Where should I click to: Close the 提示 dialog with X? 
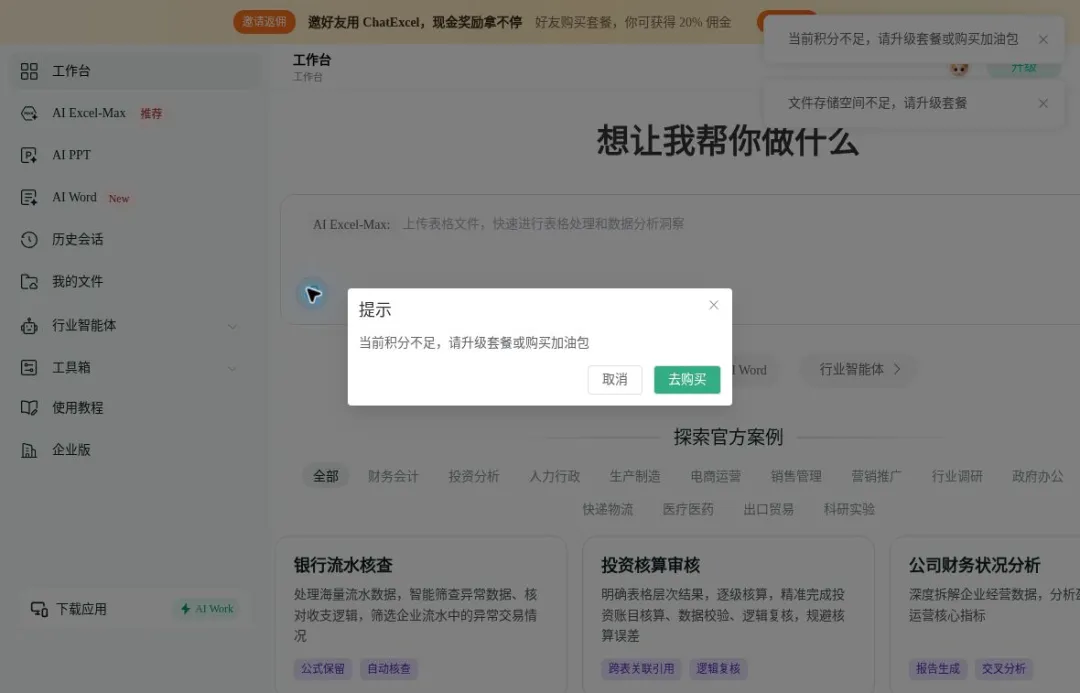(x=714, y=305)
